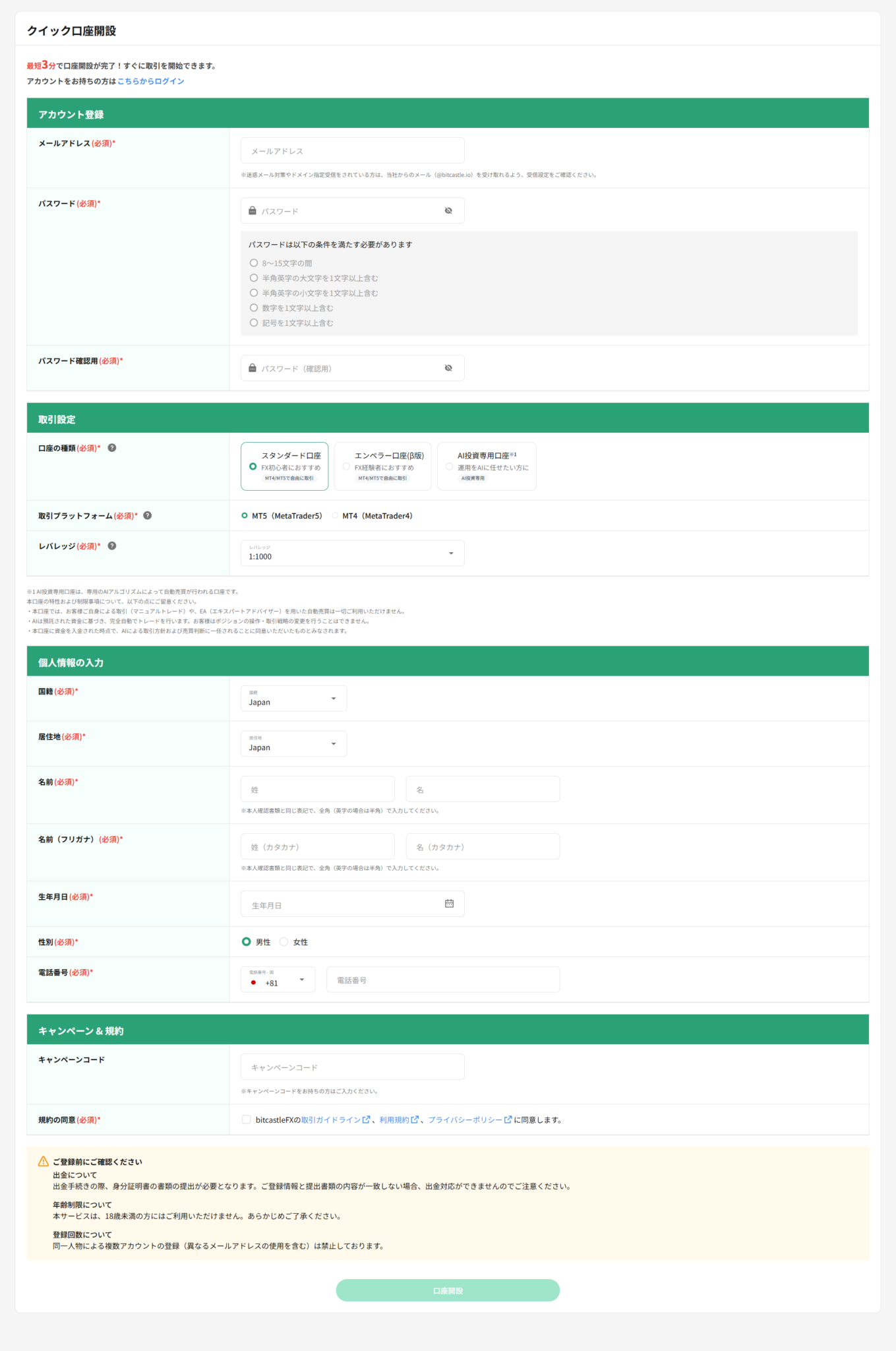Screen dimensions: 896x1351
Task: Expand the レバレッジ 1:1000 dropdown
Action: coord(352,553)
